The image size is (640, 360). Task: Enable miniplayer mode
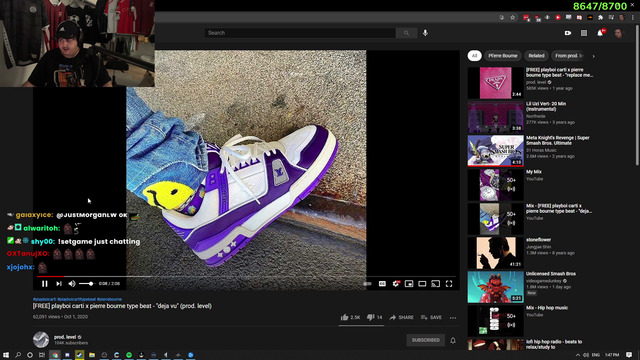tap(409, 284)
